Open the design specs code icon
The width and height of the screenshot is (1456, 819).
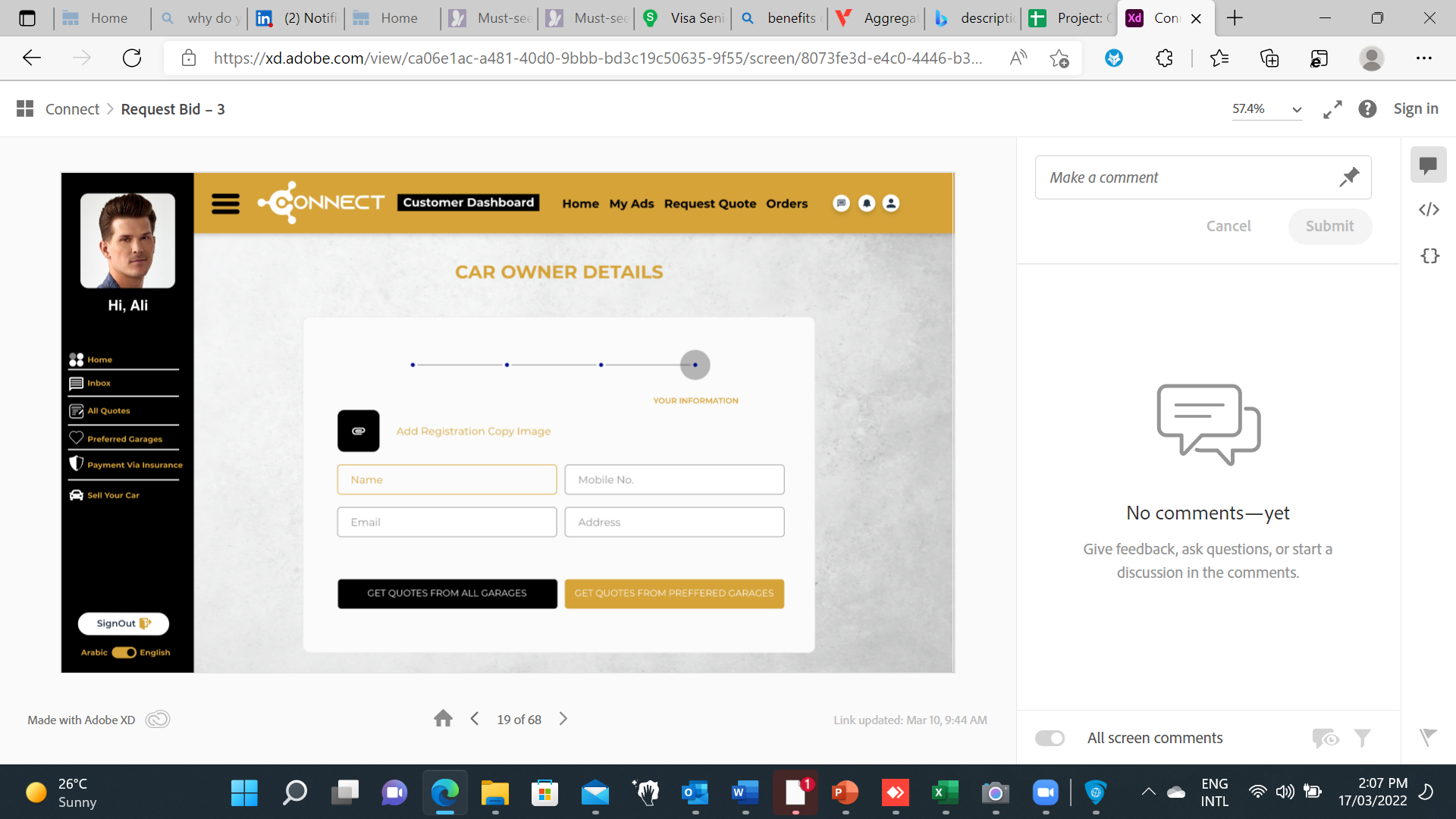(1429, 209)
